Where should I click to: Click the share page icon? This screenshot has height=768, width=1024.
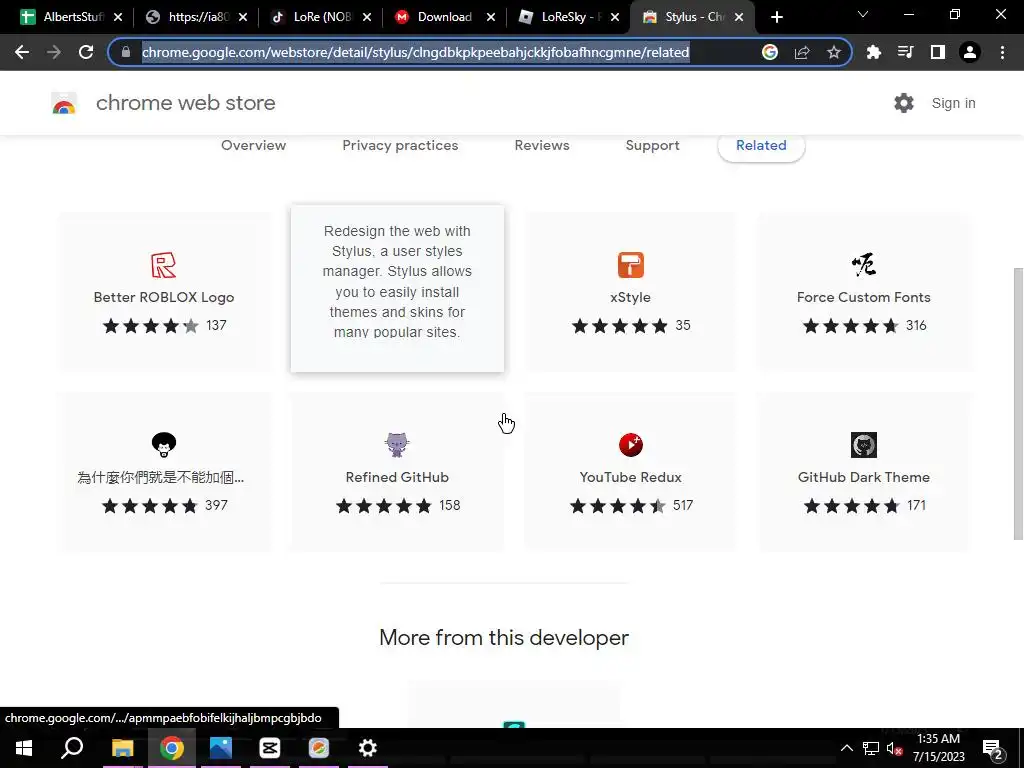802,52
